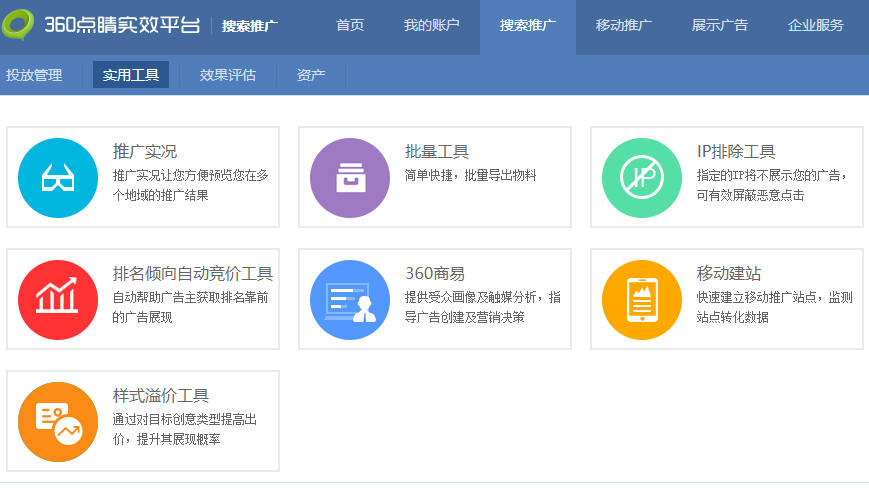Switch to 展示广告 tab
The width and height of the screenshot is (869, 488).
[x=720, y=25]
